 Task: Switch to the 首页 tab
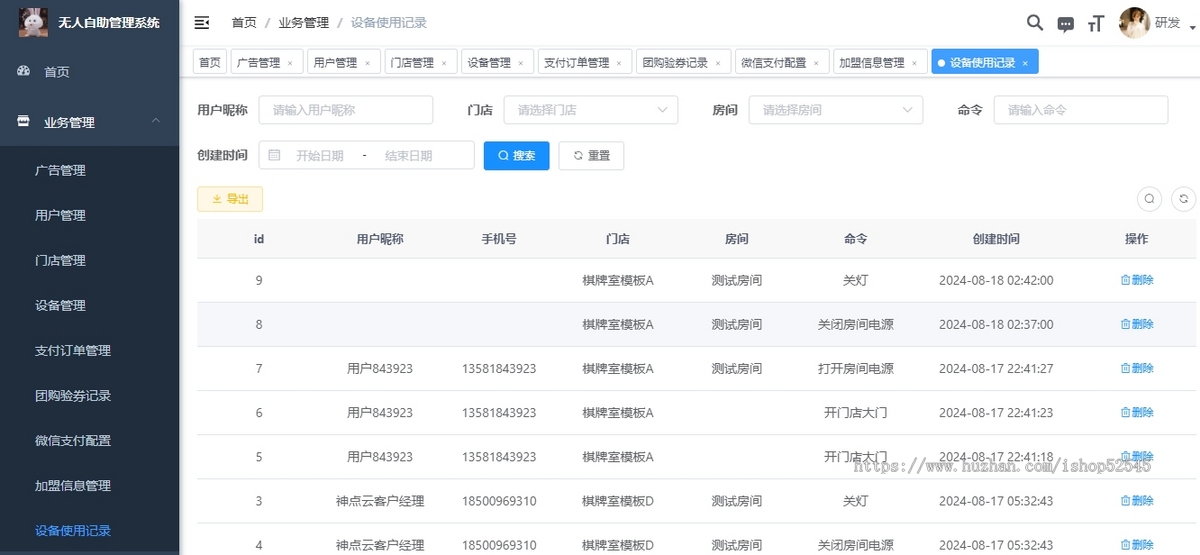pyautogui.click(x=209, y=62)
